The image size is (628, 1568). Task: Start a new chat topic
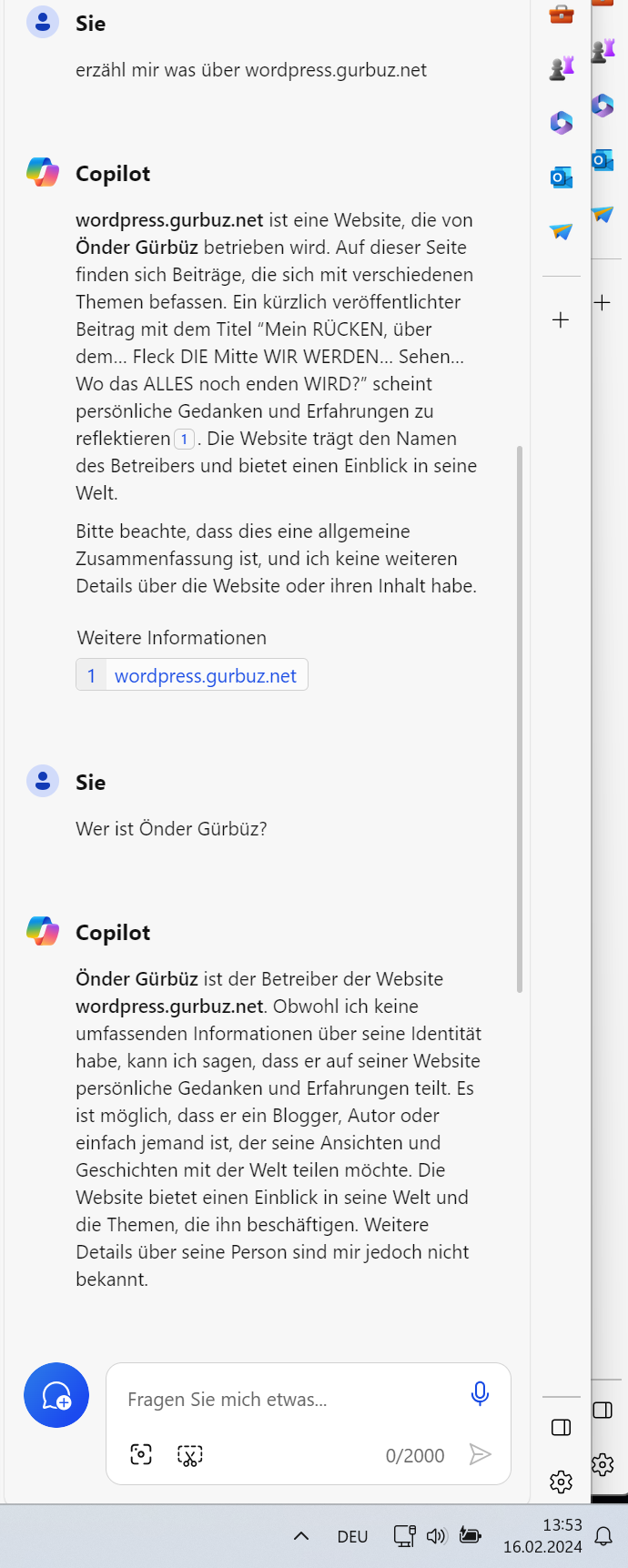(x=56, y=1394)
